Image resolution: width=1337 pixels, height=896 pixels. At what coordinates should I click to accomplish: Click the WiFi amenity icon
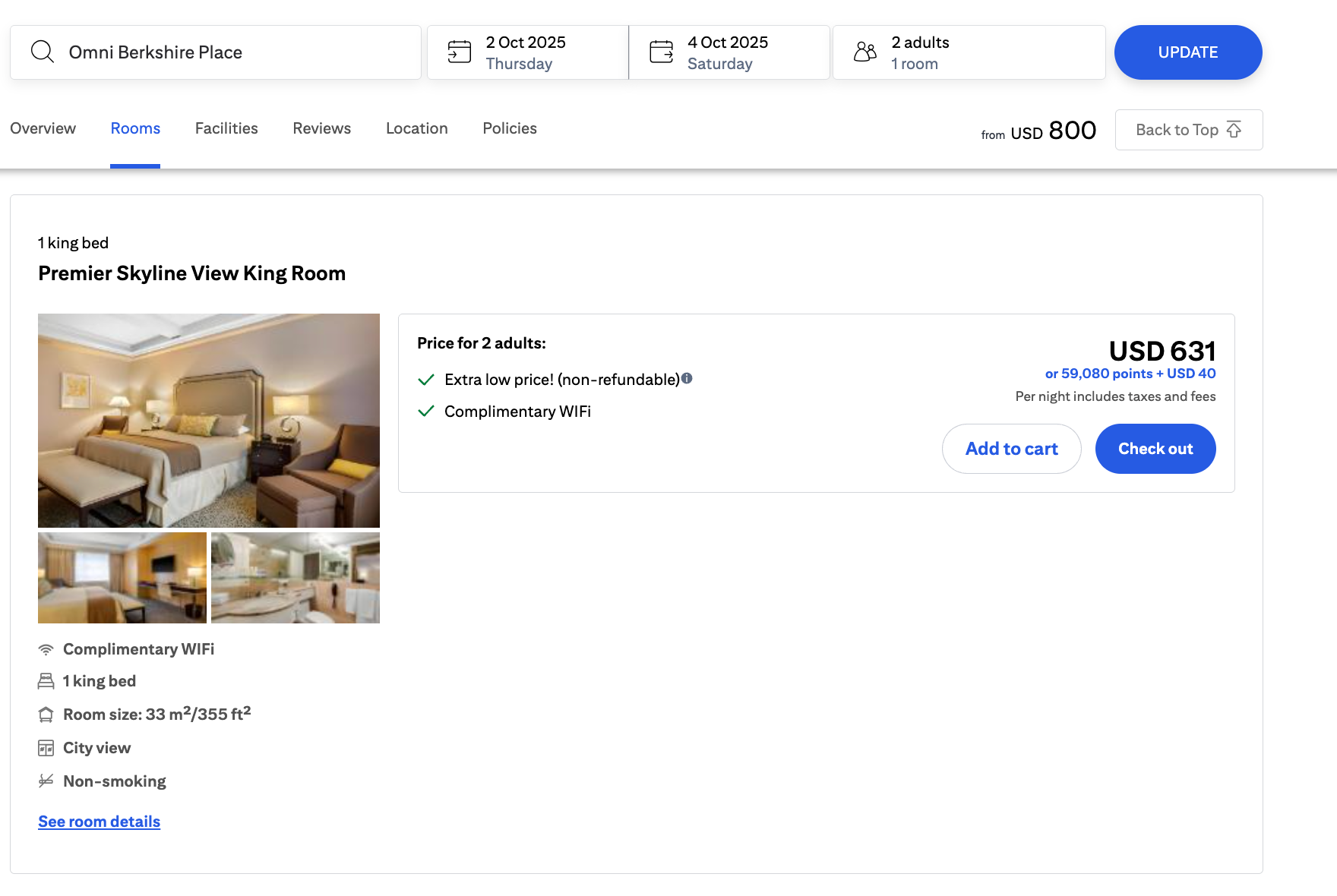click(46, 649)
